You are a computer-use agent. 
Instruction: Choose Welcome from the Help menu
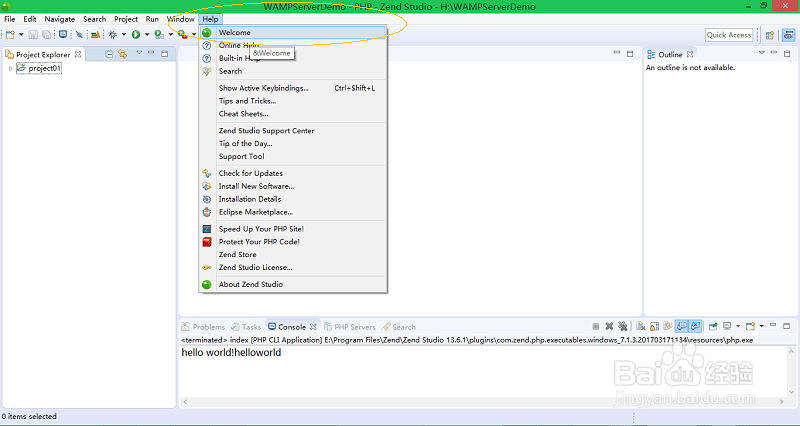coord(293,33)
